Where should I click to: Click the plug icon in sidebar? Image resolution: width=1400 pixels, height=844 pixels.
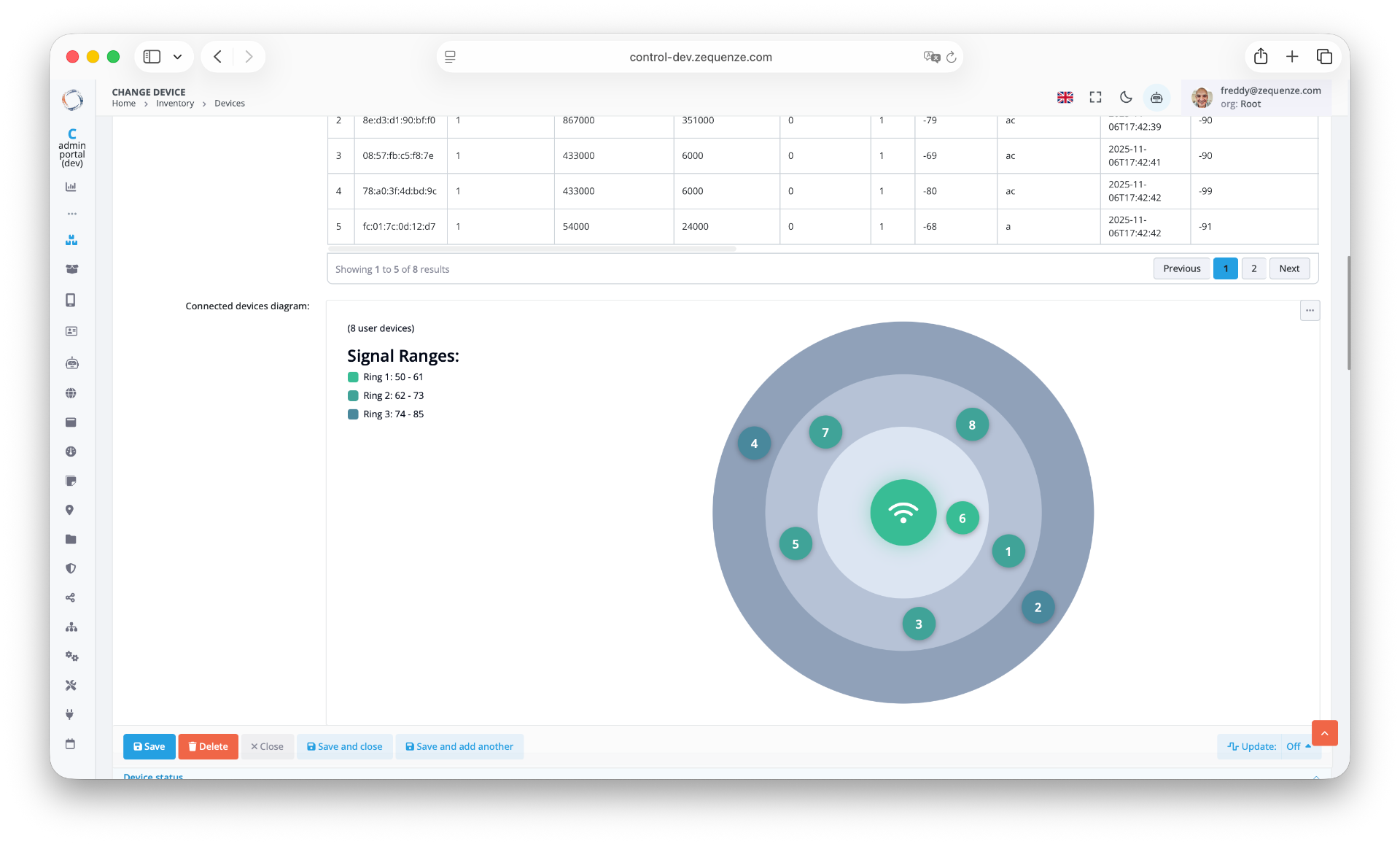click(70, 714)
